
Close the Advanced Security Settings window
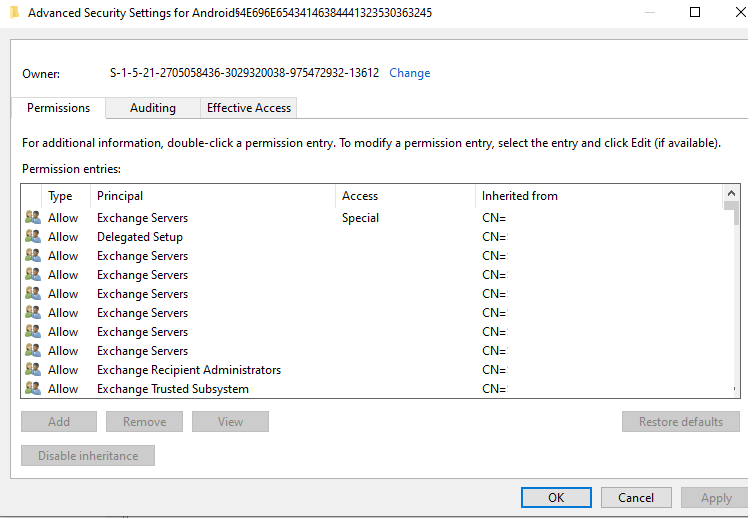tap(740, 12)
